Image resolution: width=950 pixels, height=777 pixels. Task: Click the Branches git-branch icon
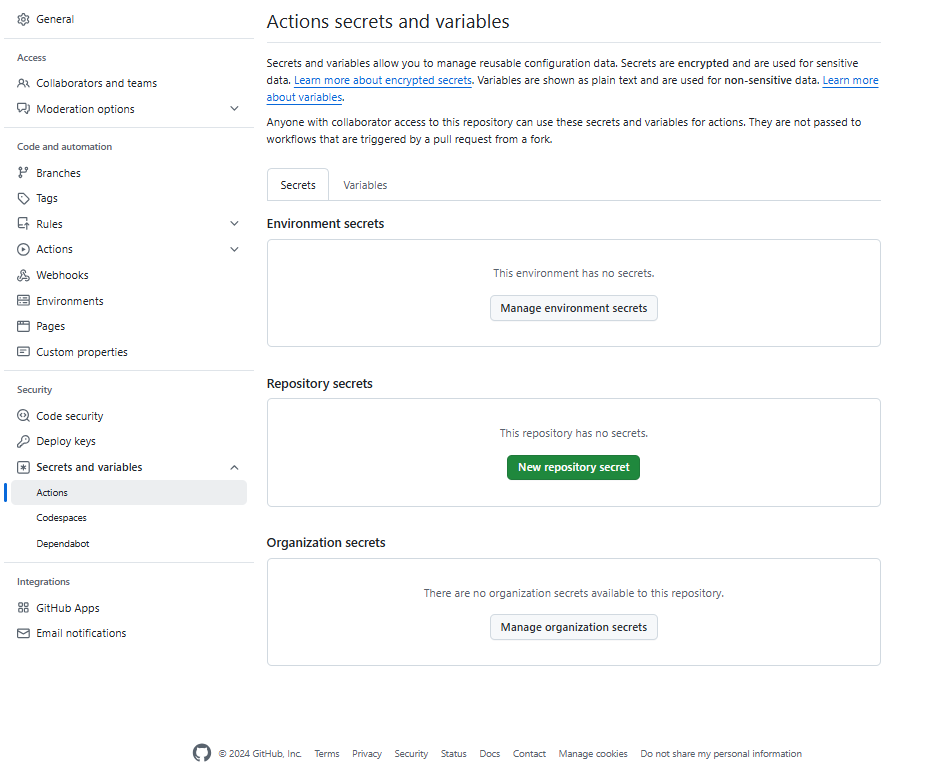23,173
